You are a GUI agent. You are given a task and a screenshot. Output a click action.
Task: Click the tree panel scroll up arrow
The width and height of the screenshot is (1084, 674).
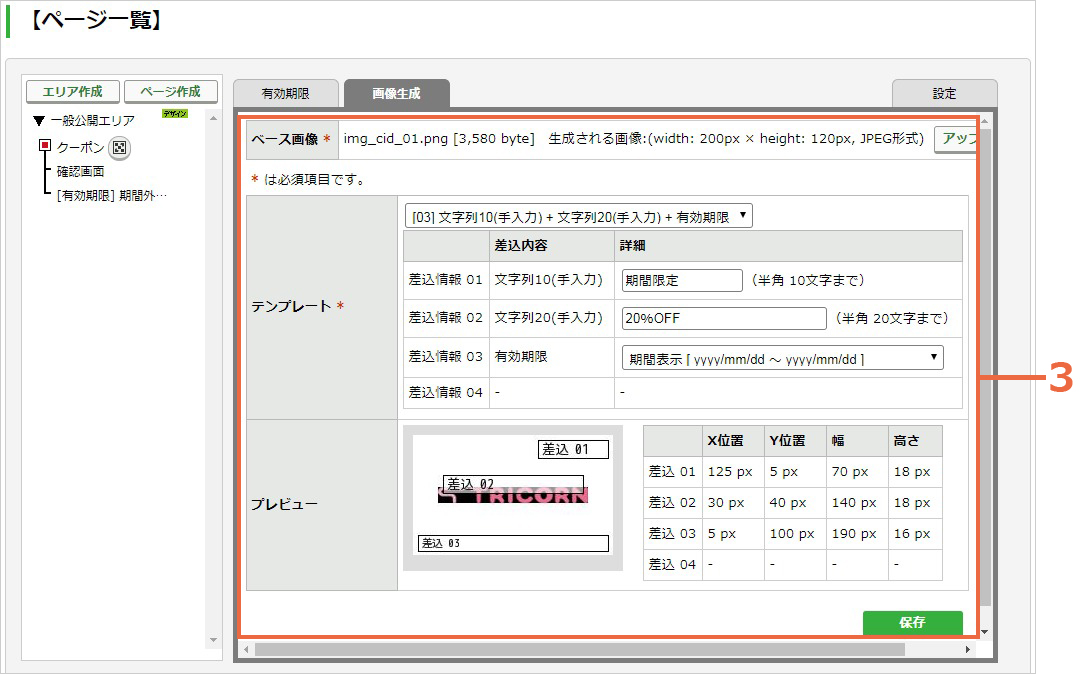pyautogui.click(x=214, y=119)
